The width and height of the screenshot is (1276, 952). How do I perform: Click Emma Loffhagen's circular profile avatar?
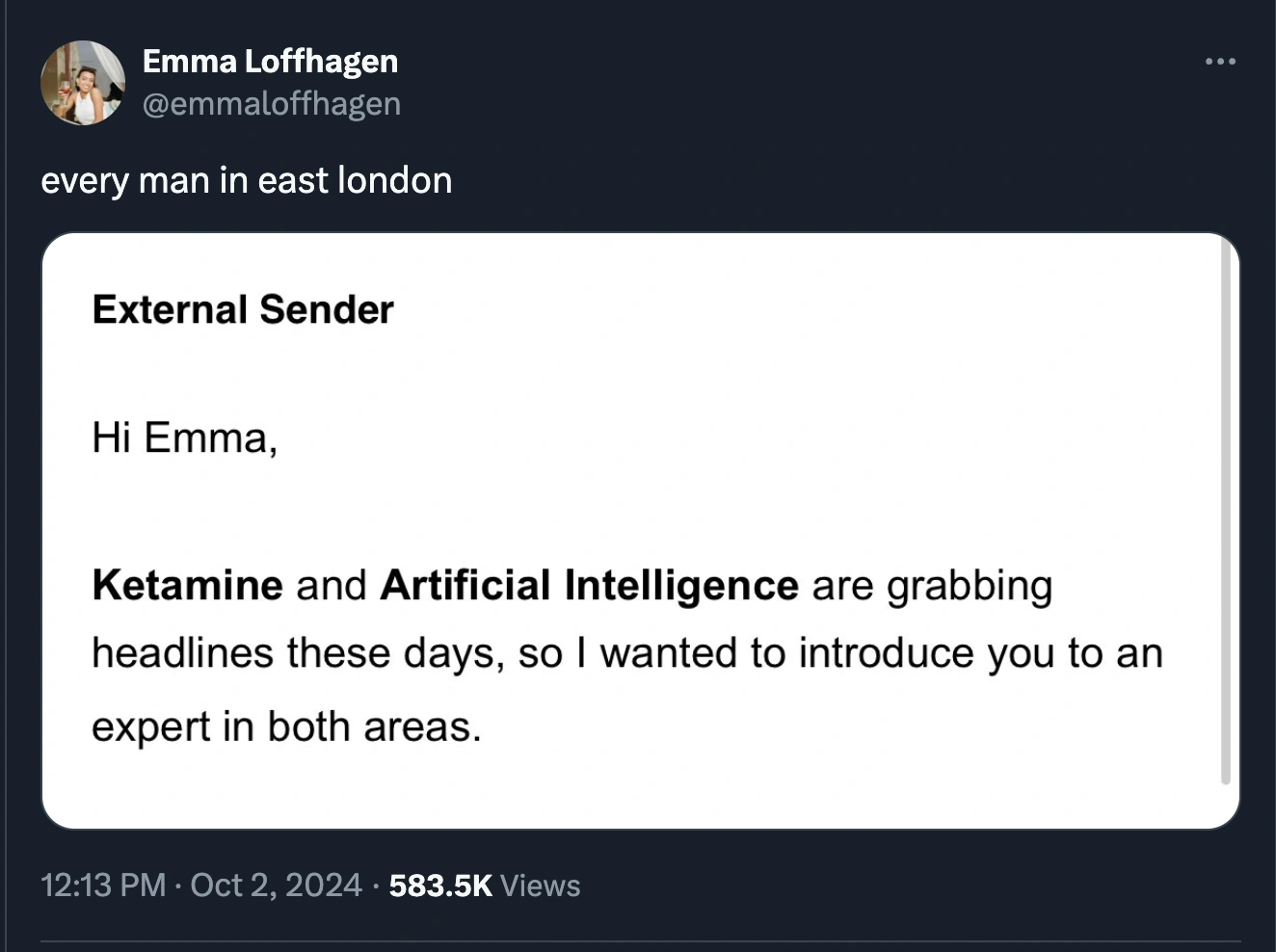pyautogui.click(x=84, y=83)
